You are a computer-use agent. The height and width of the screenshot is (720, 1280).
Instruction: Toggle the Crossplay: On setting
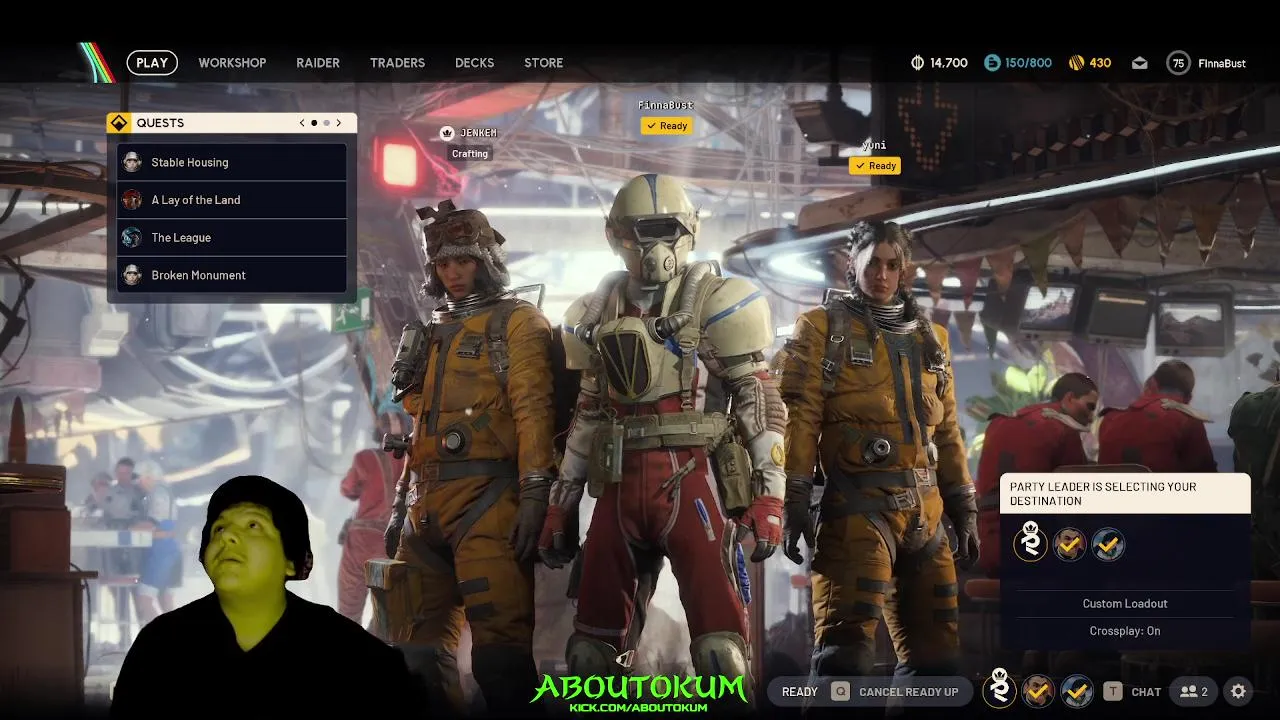click(1125, 631)
